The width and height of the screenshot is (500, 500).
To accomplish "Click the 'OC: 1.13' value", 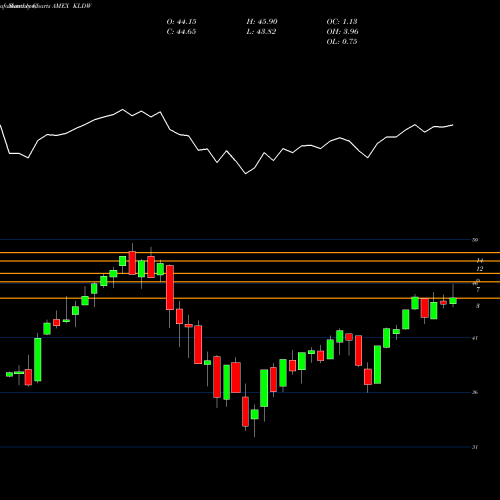I will (342, 22).
